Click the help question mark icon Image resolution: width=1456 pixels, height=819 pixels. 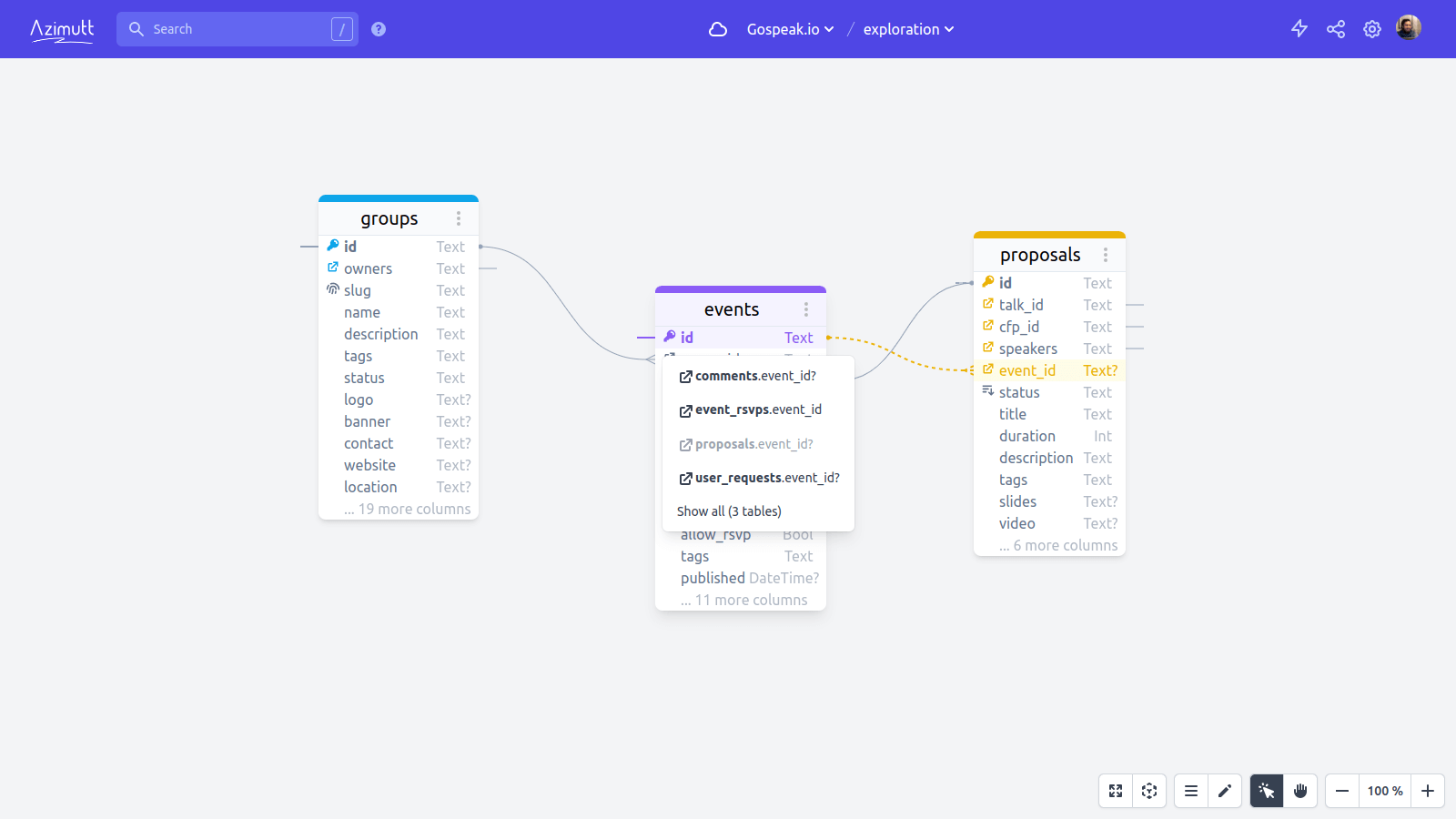point(379,29)
